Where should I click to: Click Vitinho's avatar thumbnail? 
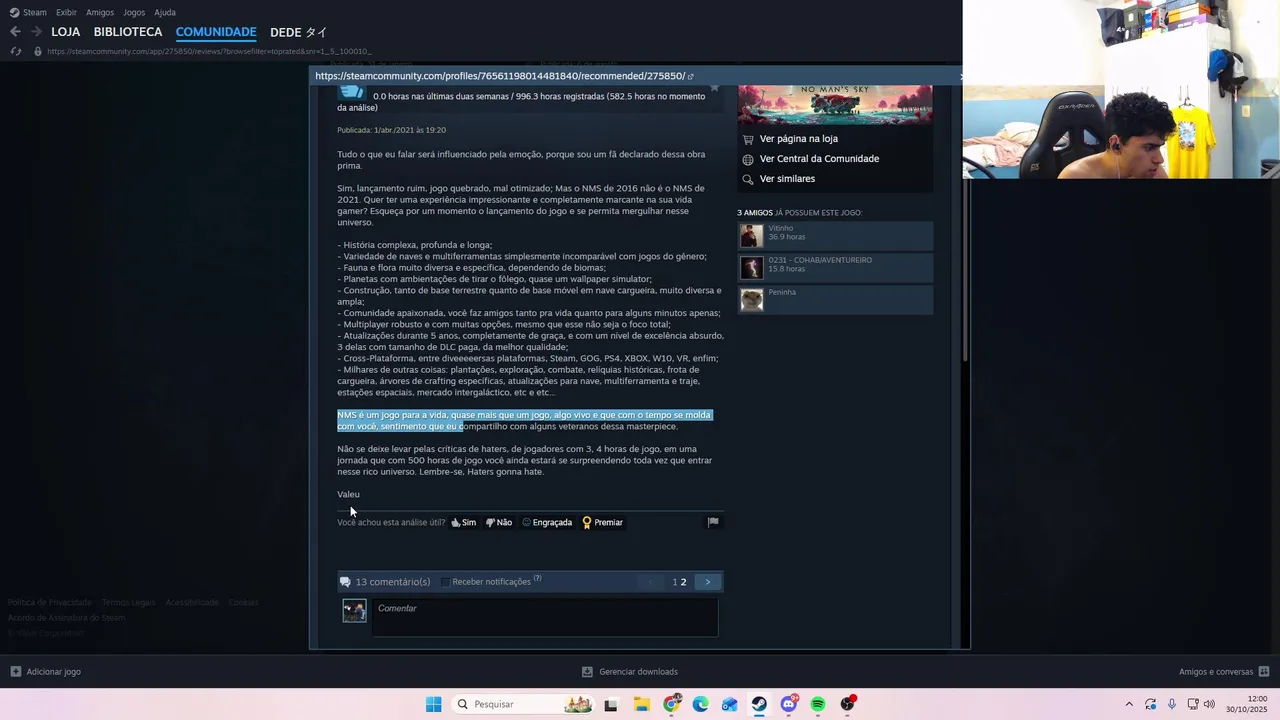(751, 236)
